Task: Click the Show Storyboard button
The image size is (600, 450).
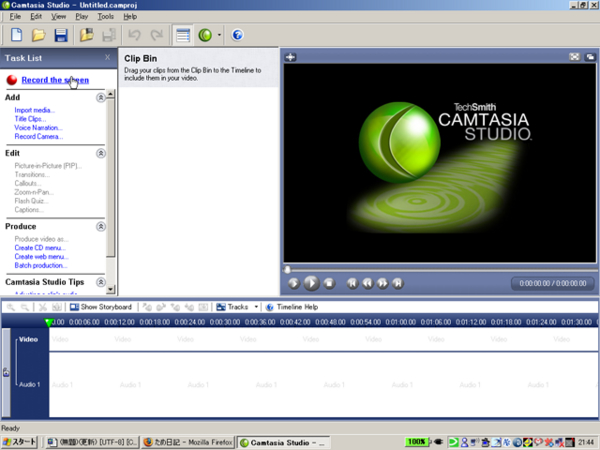Action: coord(101,307)
